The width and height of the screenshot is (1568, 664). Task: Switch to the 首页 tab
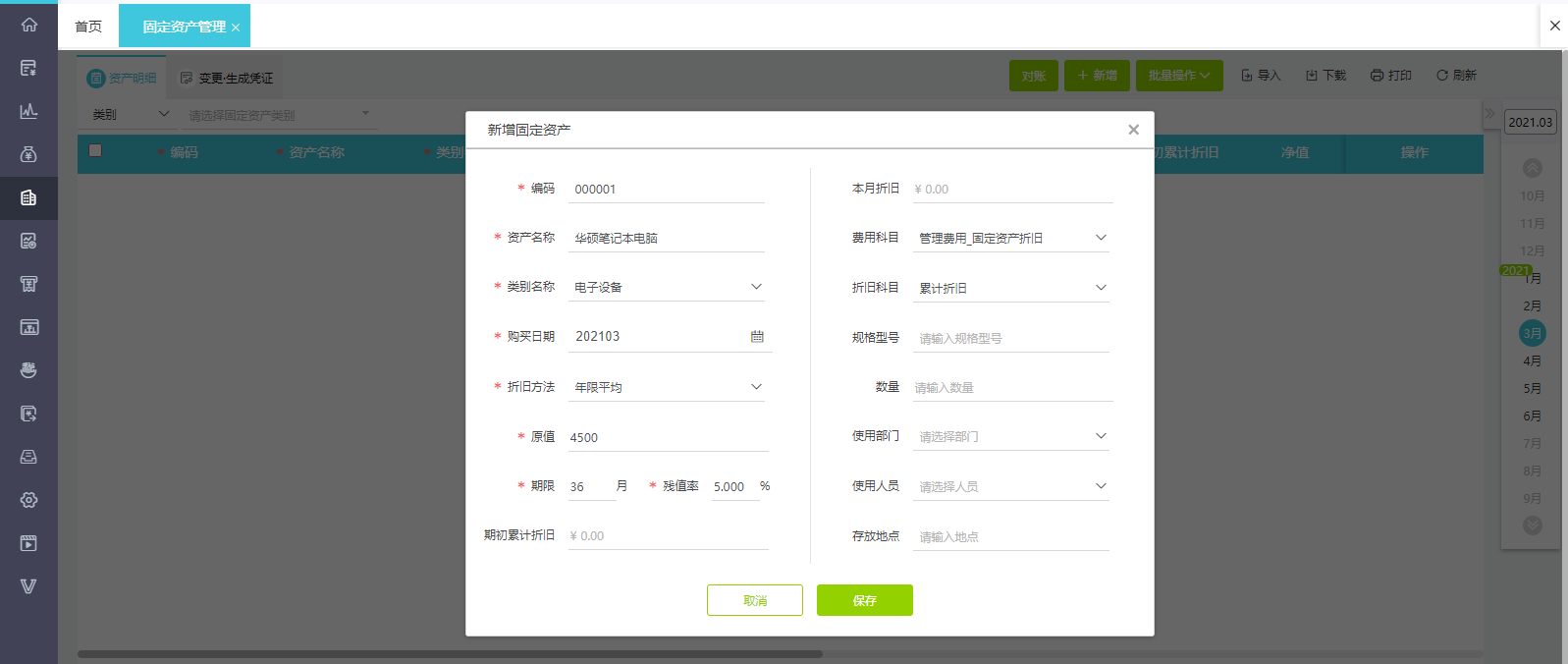tap(88, 27)
